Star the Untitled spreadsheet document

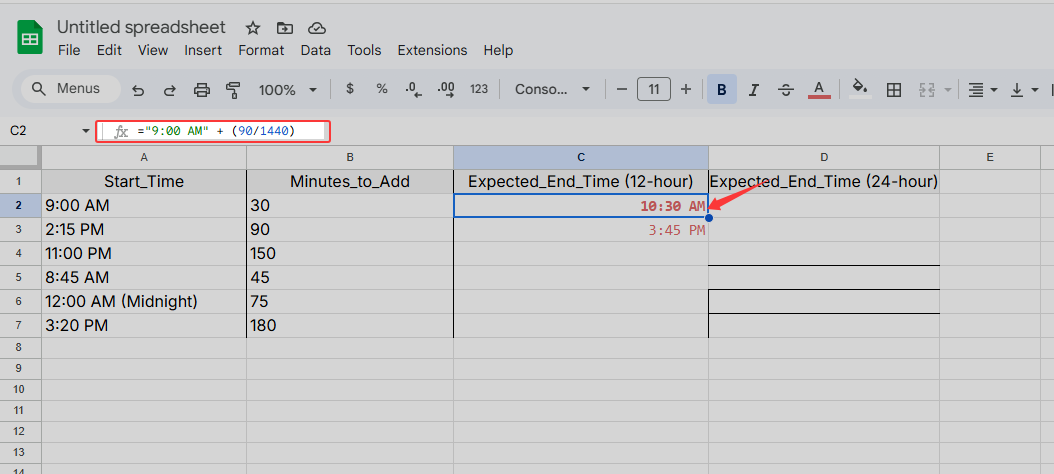point(253,28)
